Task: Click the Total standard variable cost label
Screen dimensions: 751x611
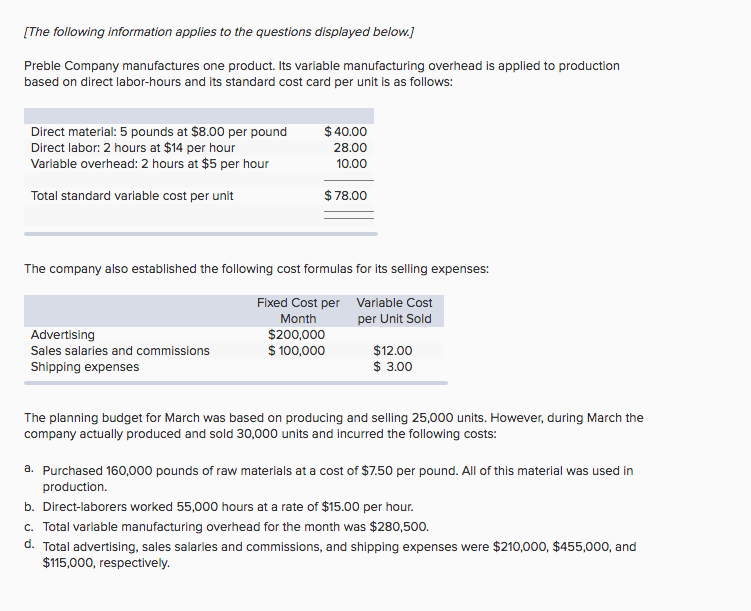Action: [x=132, y=196]
